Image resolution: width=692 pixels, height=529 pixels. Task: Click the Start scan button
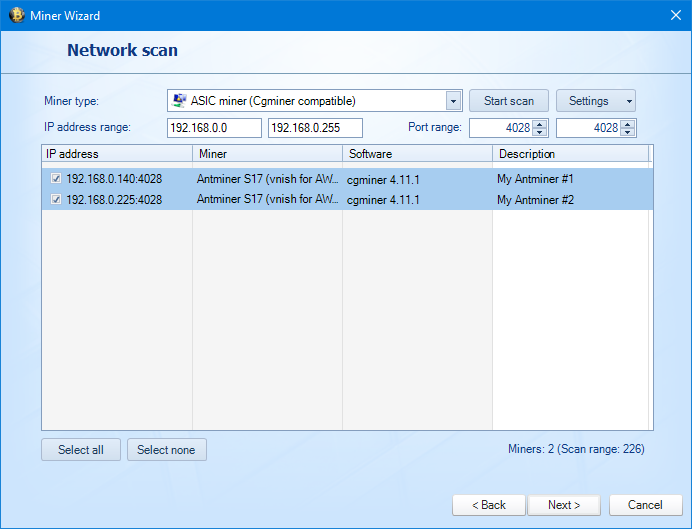(509, 101)
